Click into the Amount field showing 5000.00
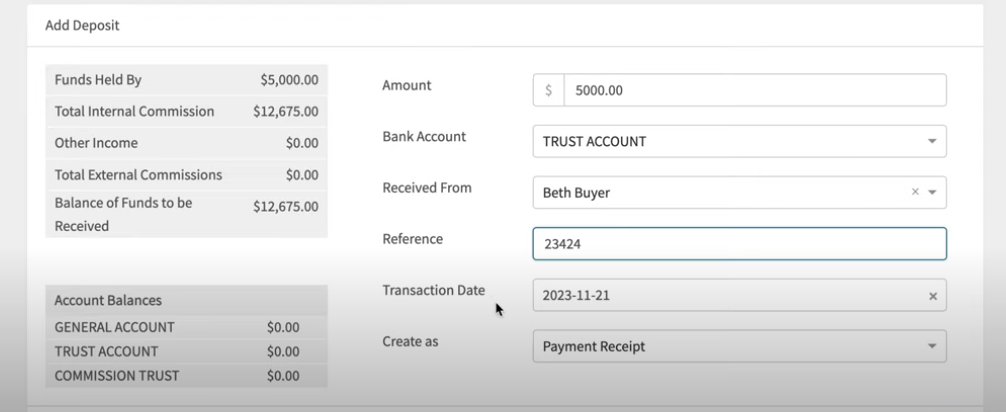This screenshot has height=412, width=1006. [x=754, y=90]
